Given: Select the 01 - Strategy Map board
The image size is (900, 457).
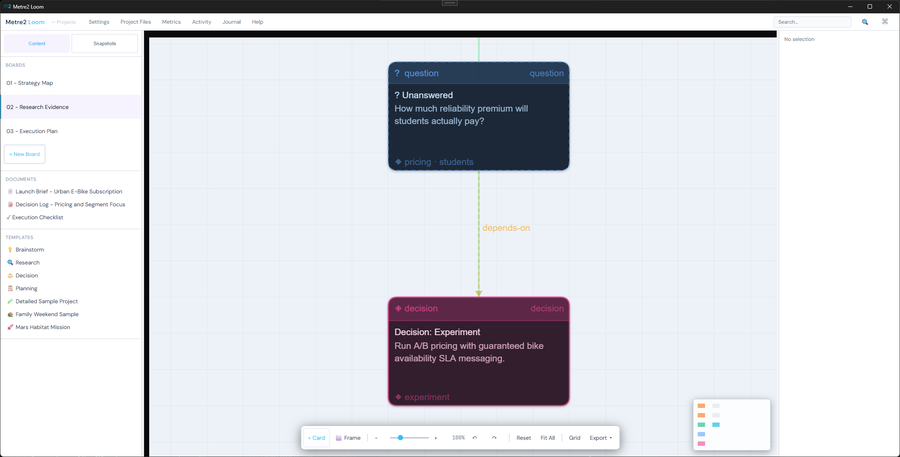Looking at the screenshot, I should [71, 83].
